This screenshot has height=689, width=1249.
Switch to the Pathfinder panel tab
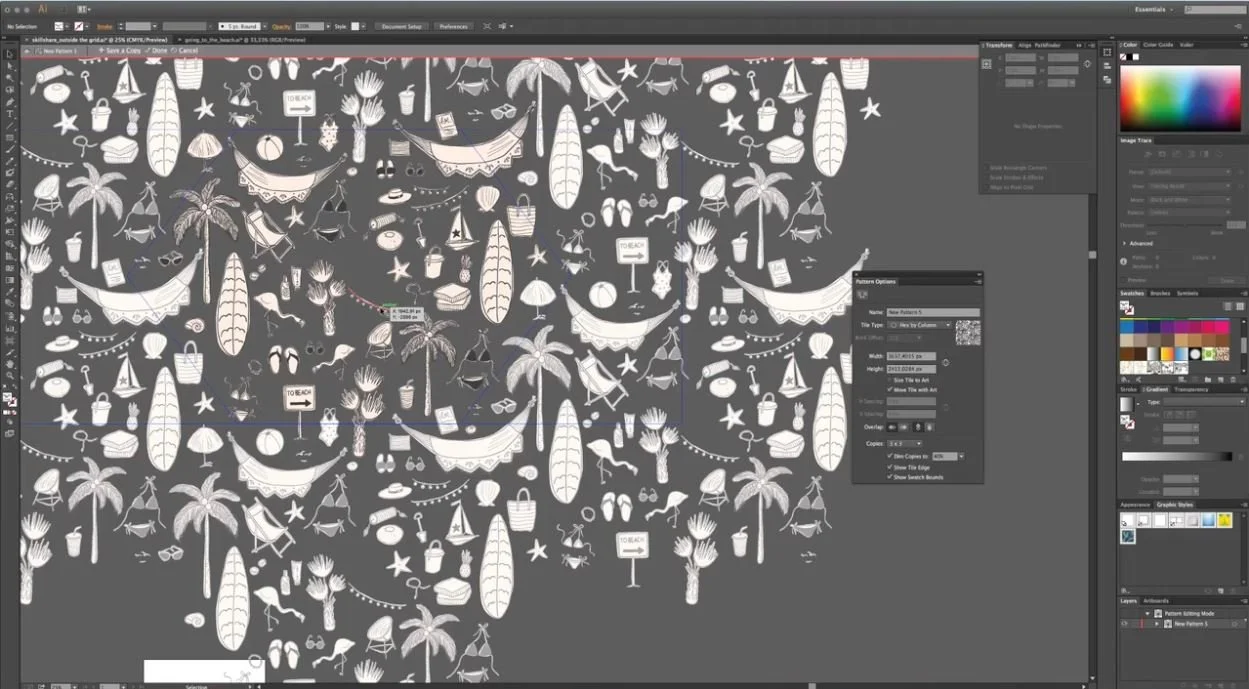[x=1047, y=45]
